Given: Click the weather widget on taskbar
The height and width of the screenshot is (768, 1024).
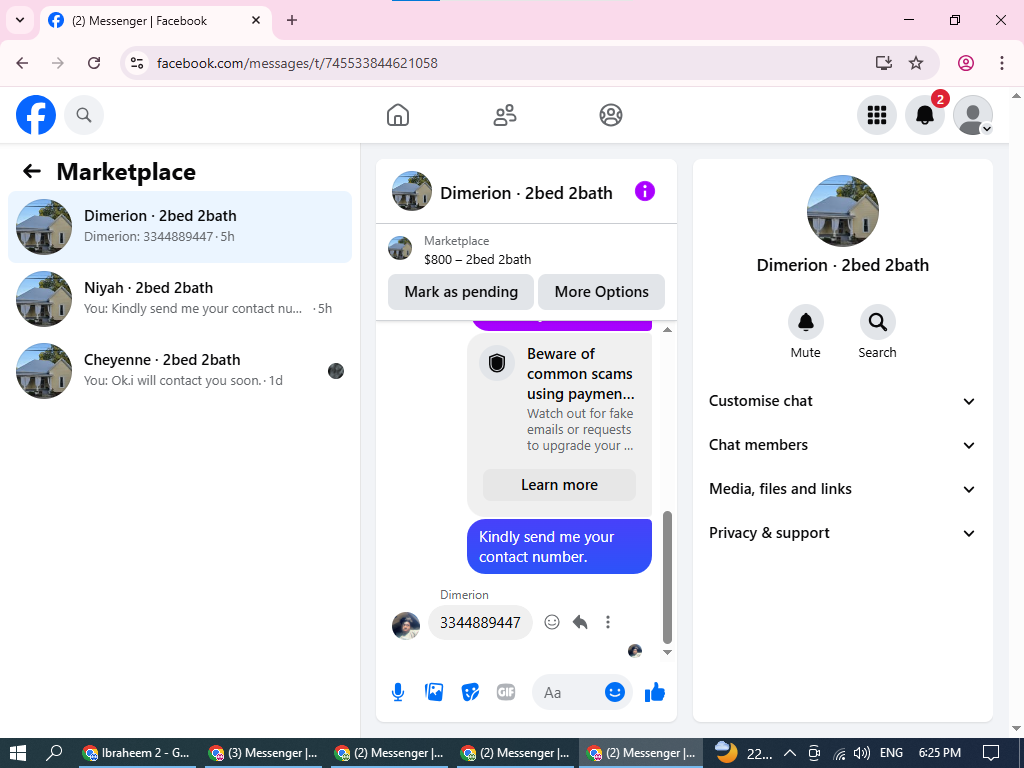Looking at the screenshot, I should (743, 753).
